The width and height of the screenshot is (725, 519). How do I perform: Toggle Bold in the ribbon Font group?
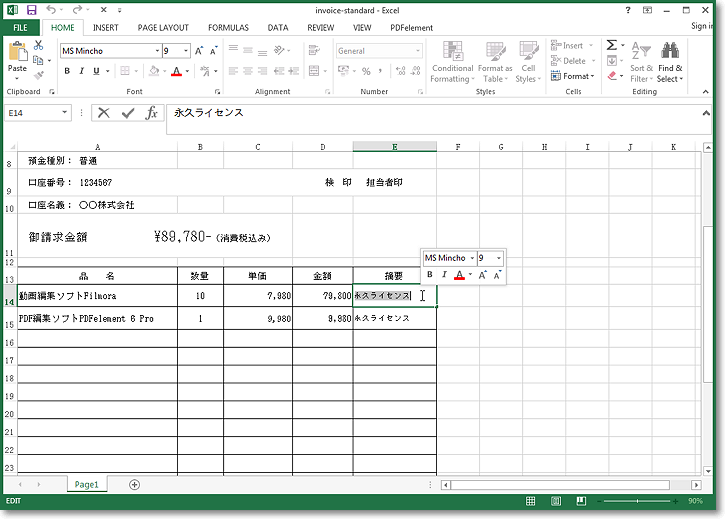click(67, 71)
